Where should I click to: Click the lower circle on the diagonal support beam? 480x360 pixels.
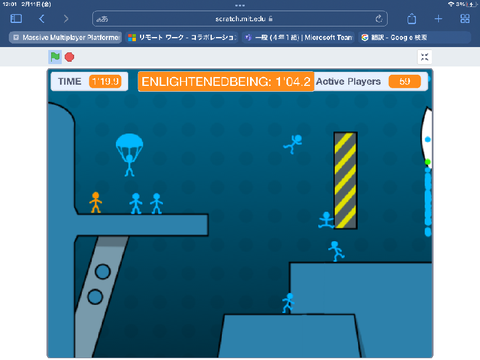(95, 297)
